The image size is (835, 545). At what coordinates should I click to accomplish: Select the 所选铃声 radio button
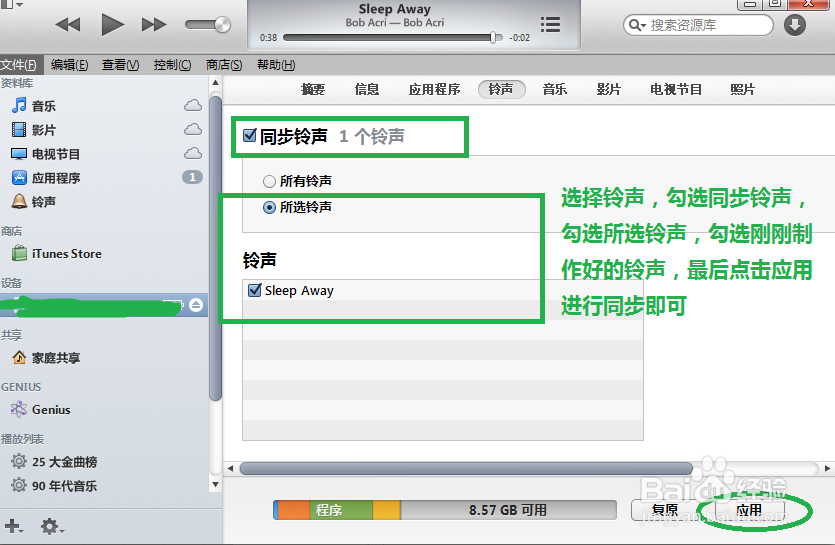269,207
